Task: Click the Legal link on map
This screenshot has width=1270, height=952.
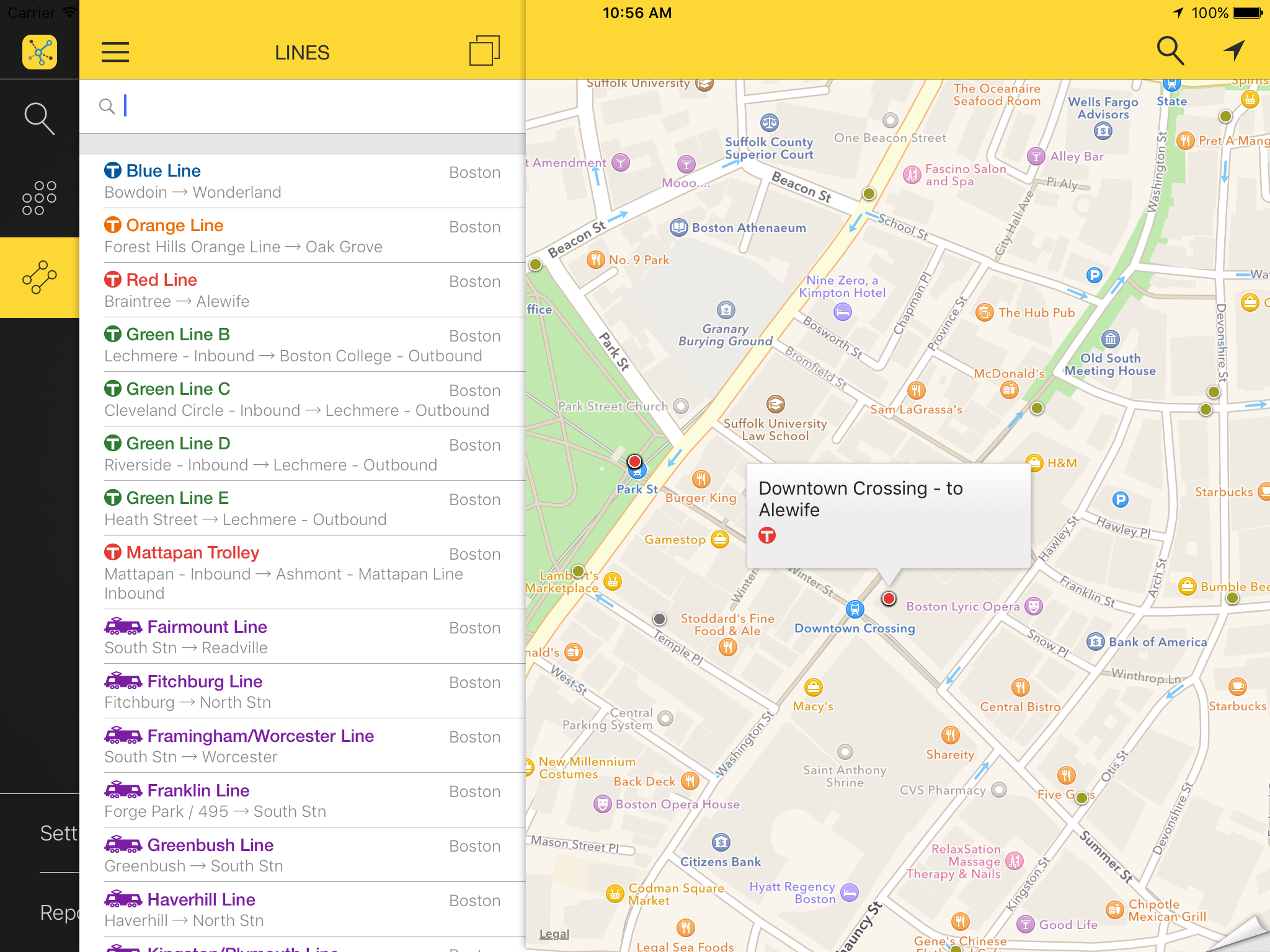Action: point(554,934)
